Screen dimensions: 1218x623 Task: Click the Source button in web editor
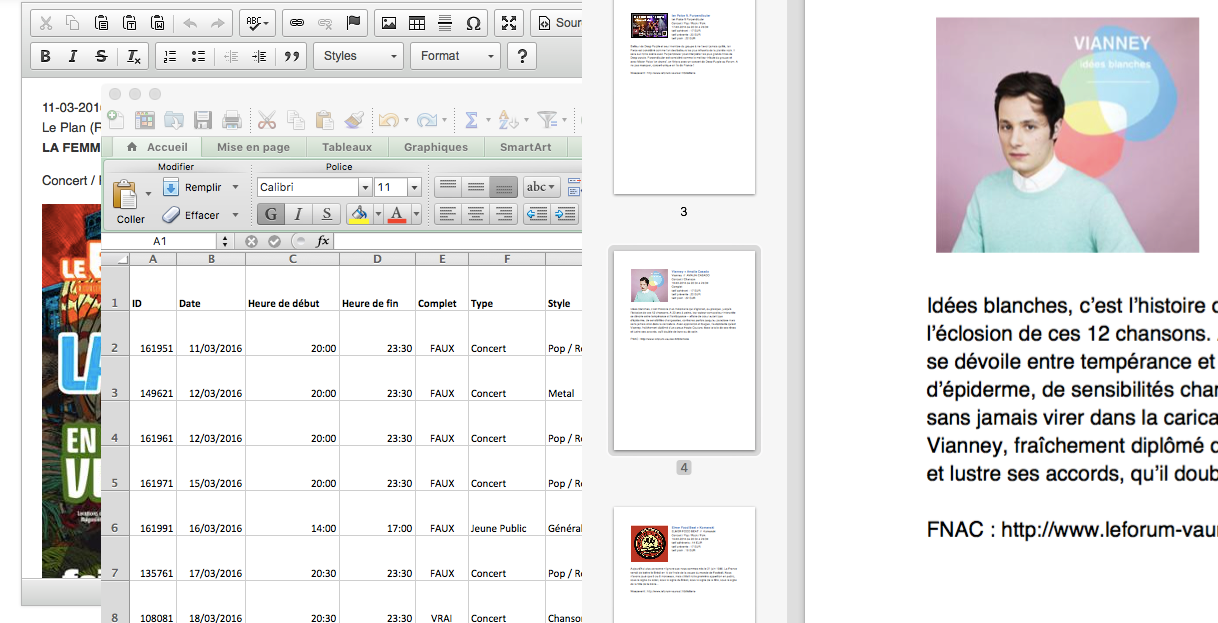click(556, 22)
